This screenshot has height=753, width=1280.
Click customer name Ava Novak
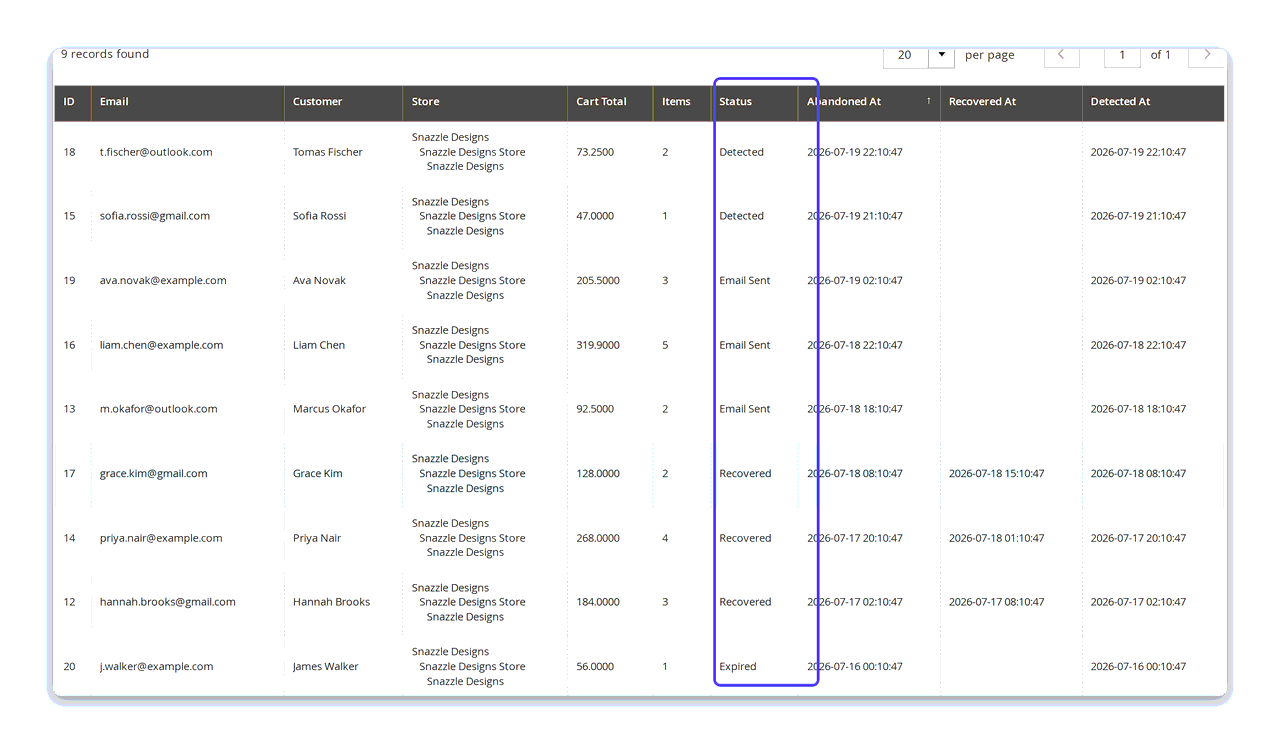click(x=319, y=281)
